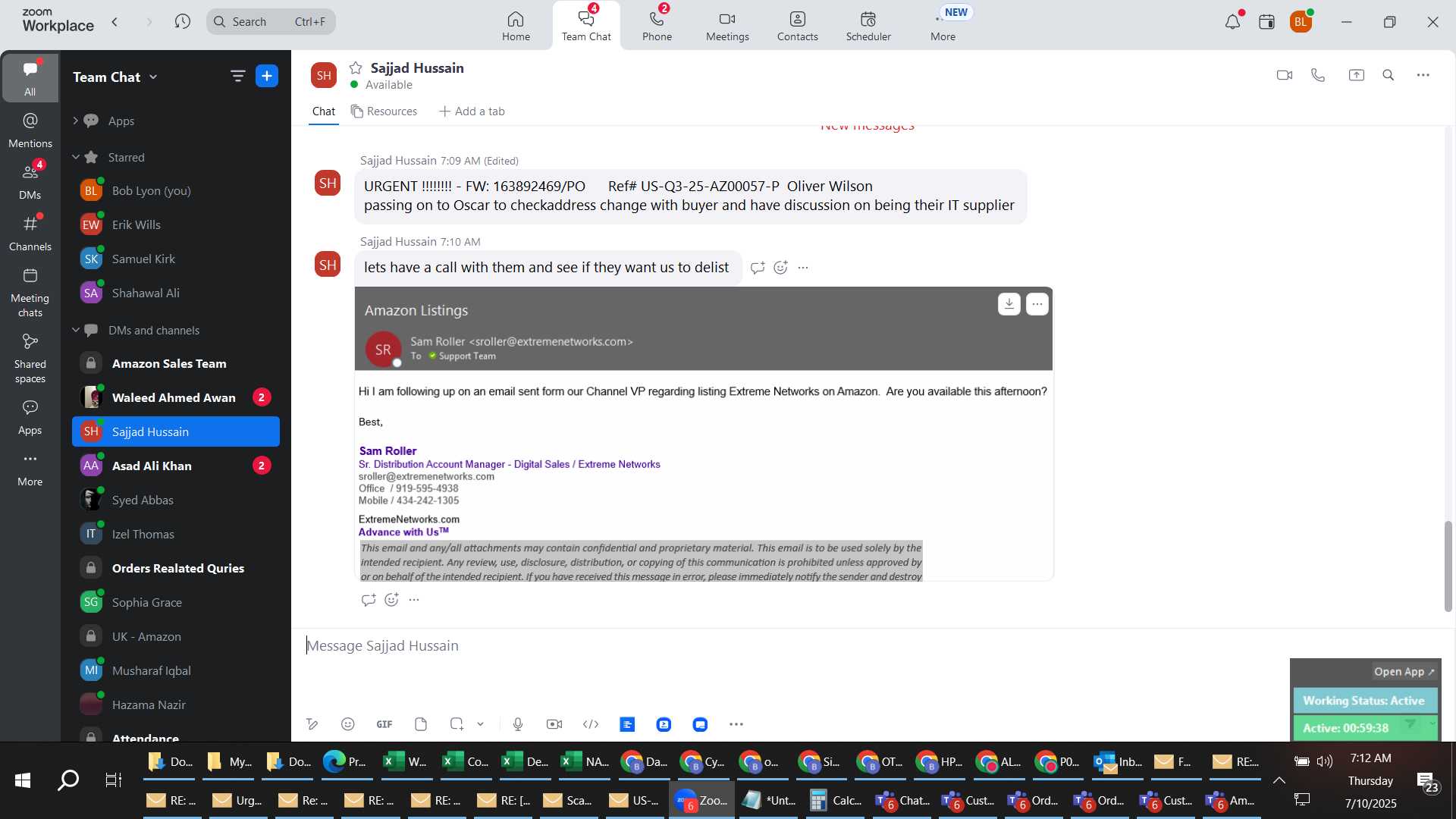Screen dimensions: 1456x819
Task: Open Channels in the left sidebar
Action: click(x=30, y=233)
